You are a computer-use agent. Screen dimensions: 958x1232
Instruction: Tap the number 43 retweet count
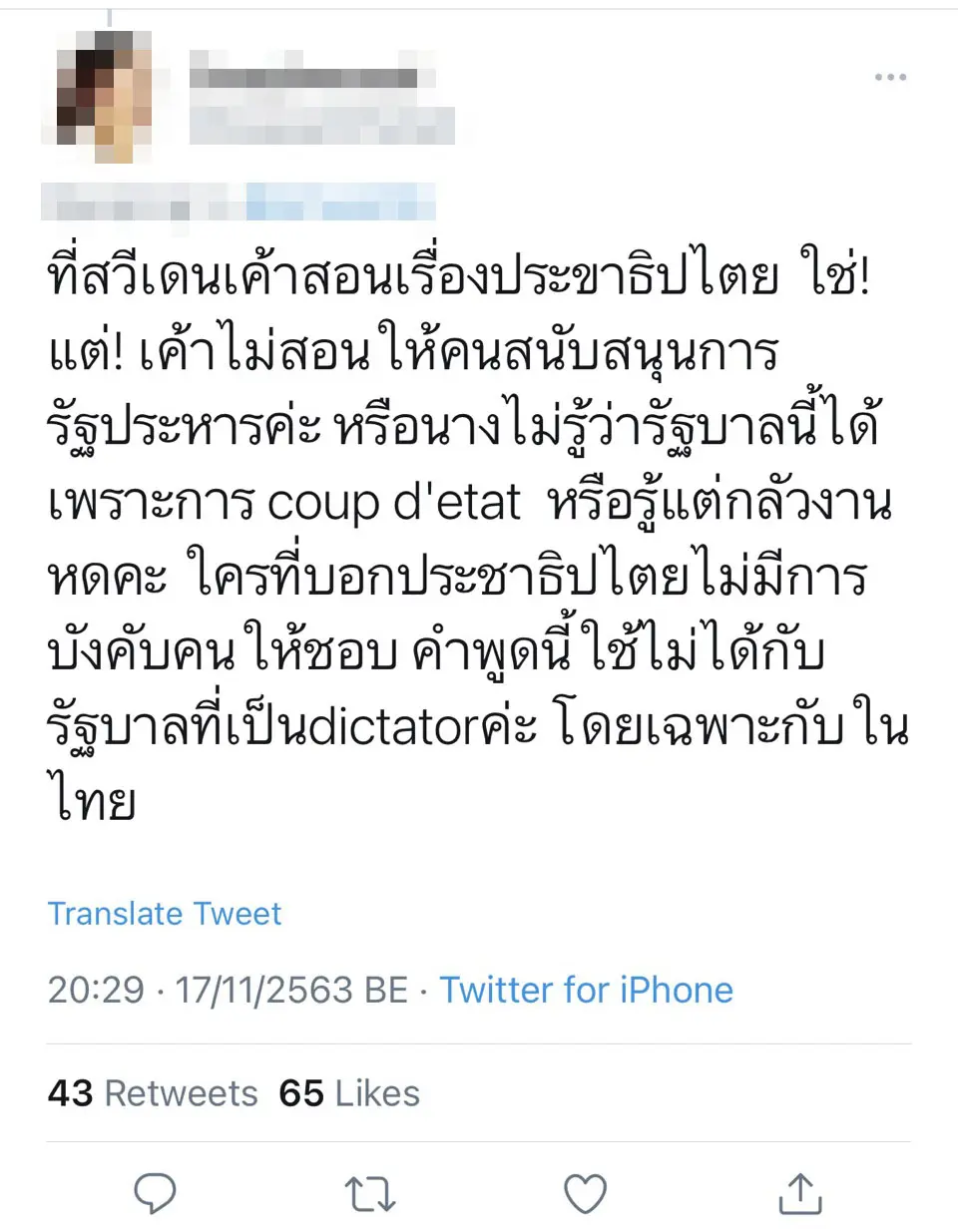coord(70,1093)
